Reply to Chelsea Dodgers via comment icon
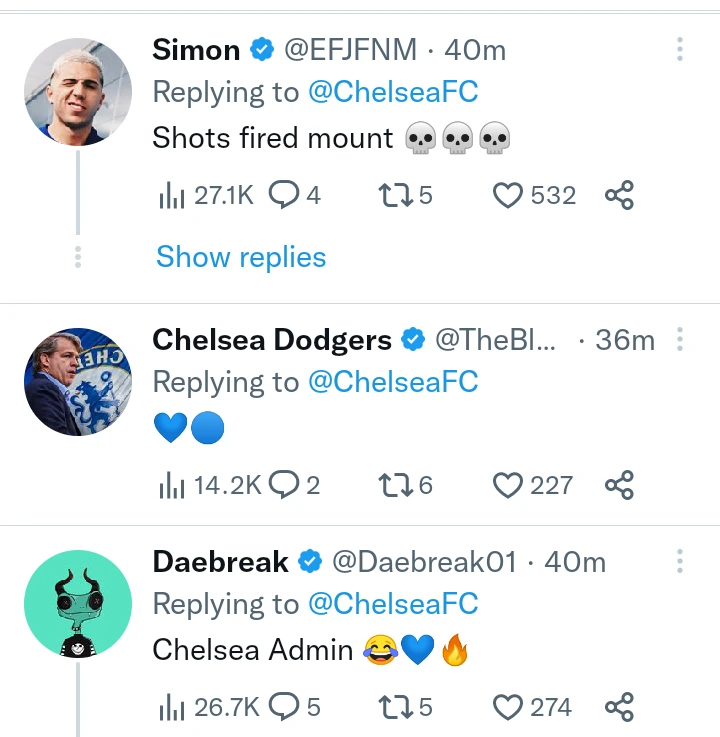Screen dimensions: 720x737 point(284,486)
